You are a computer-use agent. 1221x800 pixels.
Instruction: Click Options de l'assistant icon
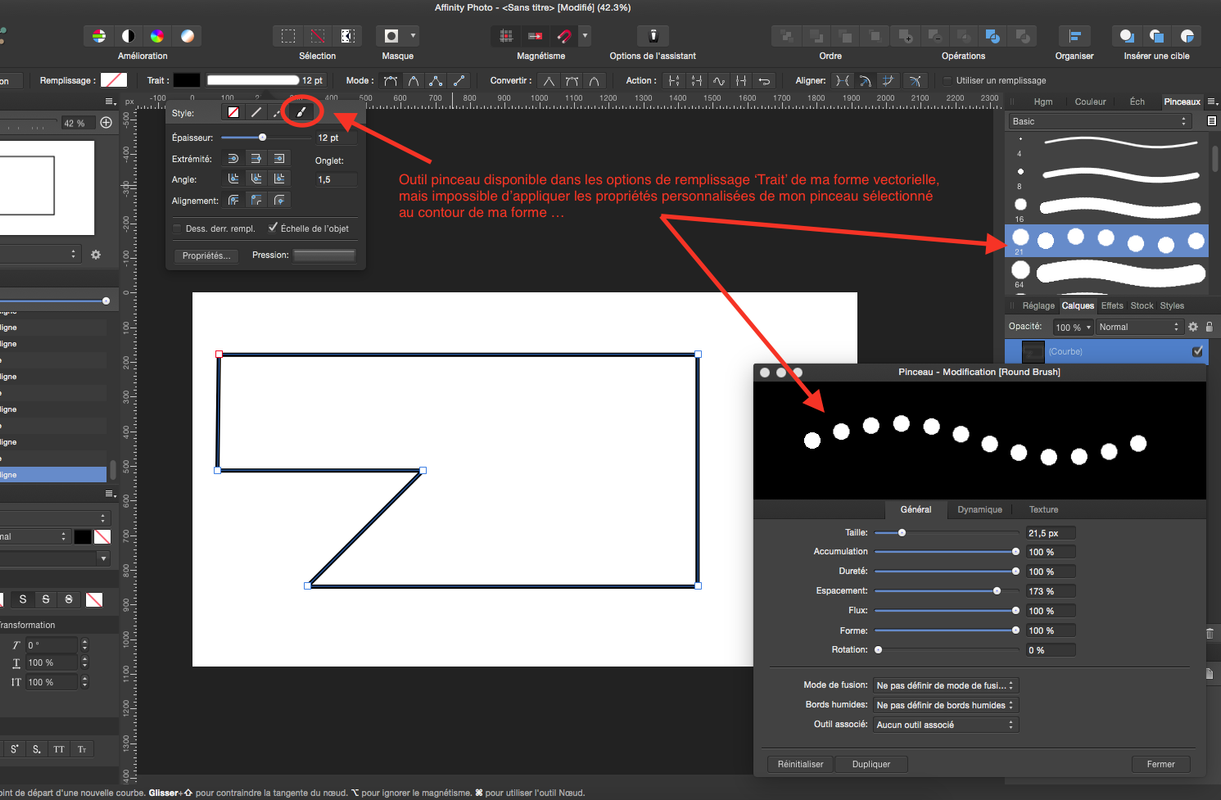coord(653,36)
